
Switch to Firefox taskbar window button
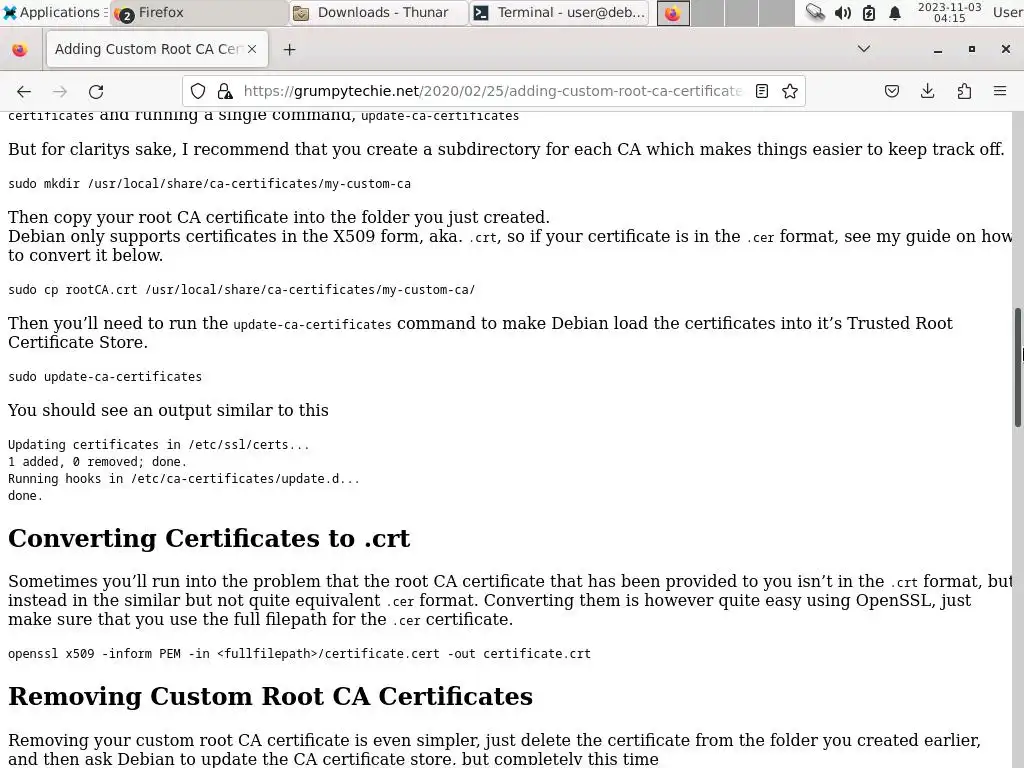[x=199, y=12]
